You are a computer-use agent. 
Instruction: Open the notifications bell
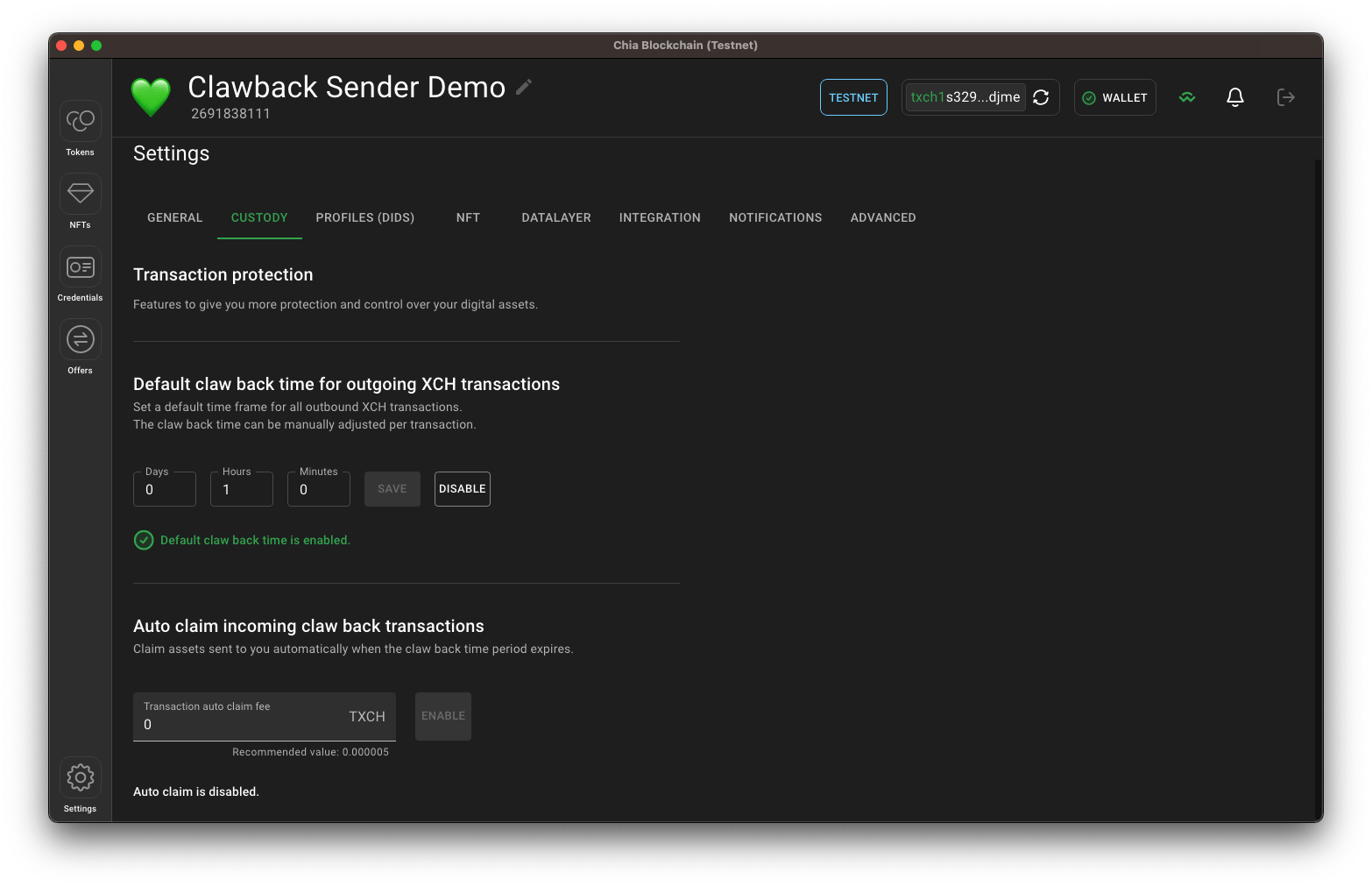1234,97
